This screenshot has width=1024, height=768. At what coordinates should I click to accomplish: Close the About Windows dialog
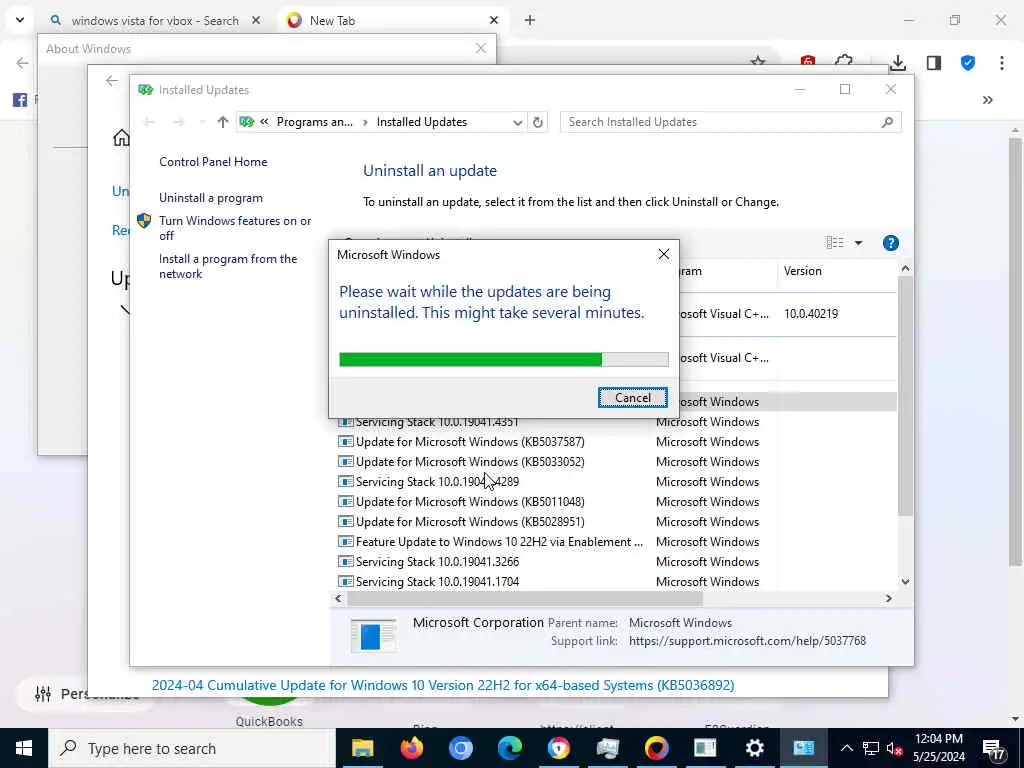(481, 48)
